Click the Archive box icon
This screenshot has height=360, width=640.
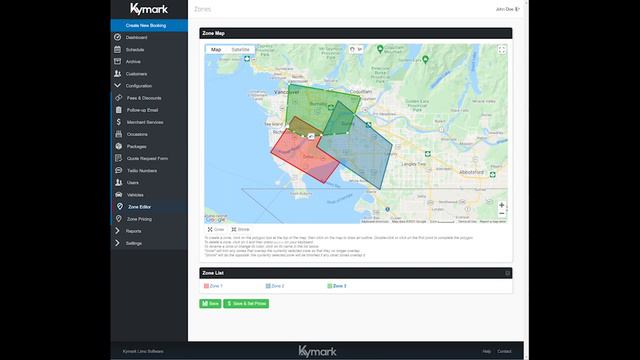tap(118, 61)
